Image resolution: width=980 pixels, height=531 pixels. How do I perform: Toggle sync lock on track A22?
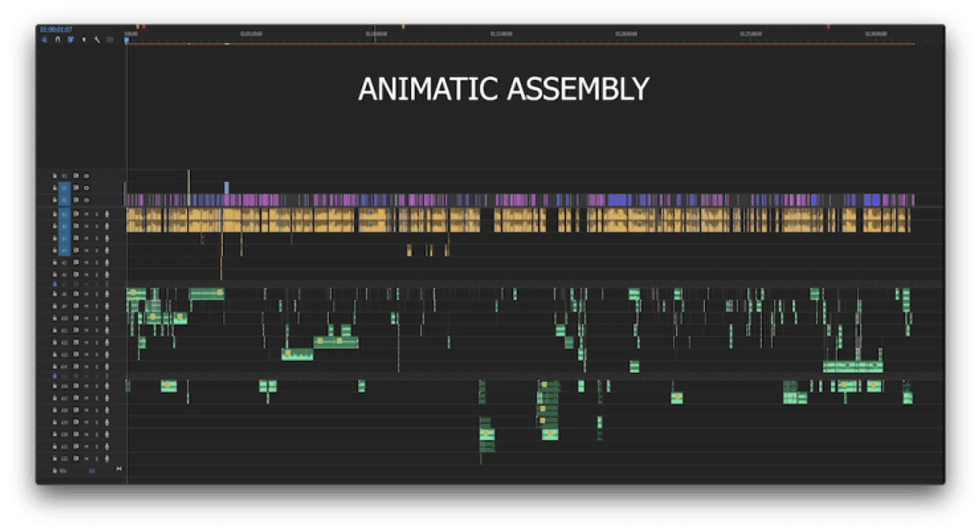pos(76,459)
